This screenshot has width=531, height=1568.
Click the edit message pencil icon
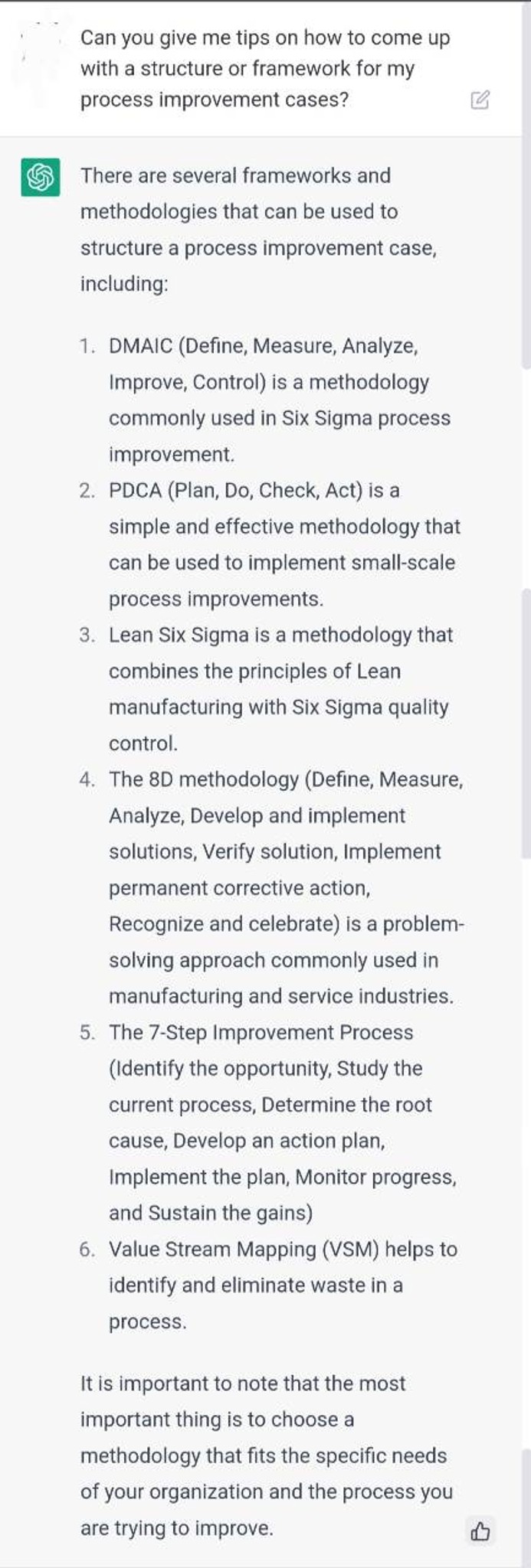click(480, 100)
